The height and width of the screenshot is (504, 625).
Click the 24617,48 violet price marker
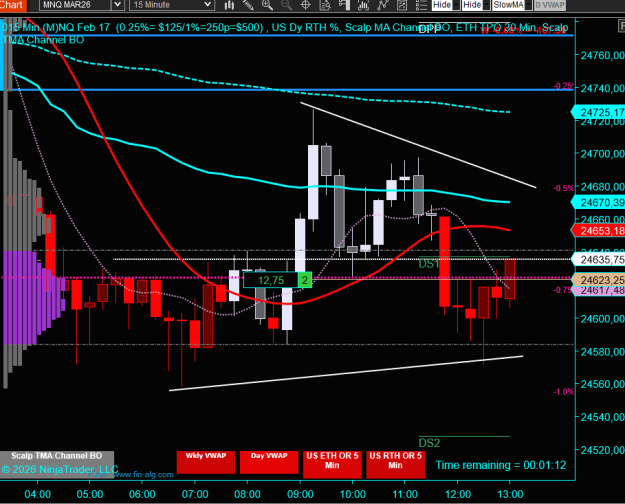pos(599,291)
